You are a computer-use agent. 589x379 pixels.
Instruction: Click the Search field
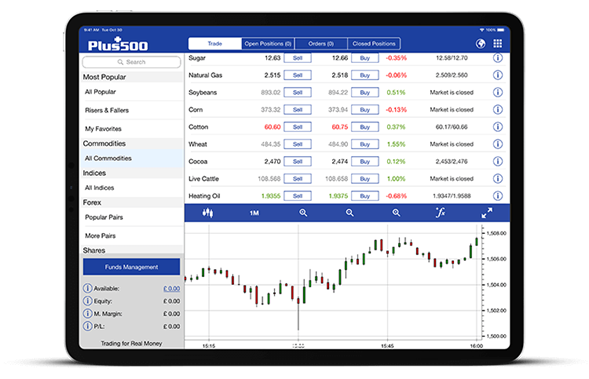pyautogui.click(x=131, y=62)
